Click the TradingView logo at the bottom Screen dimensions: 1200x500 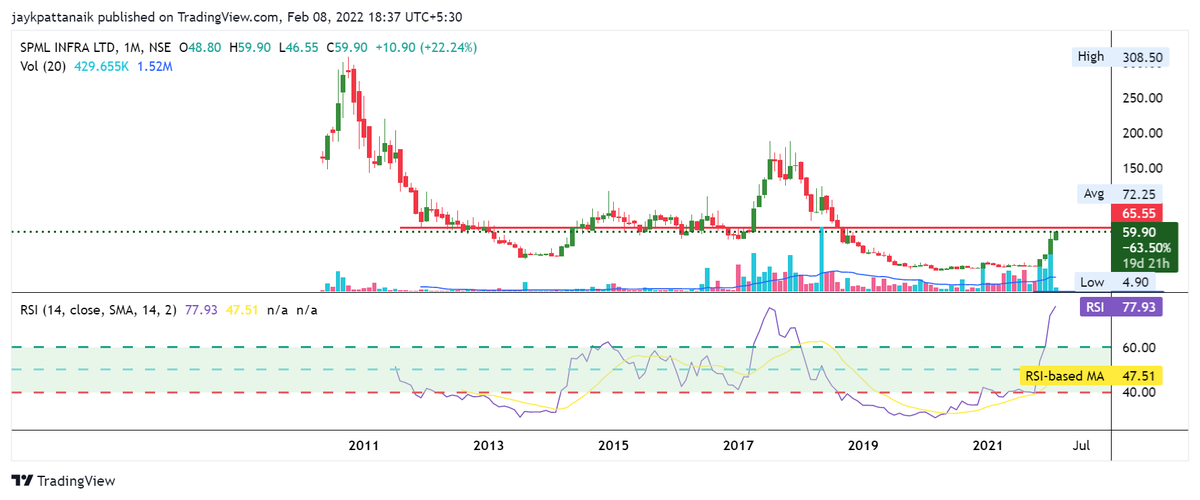63,481
